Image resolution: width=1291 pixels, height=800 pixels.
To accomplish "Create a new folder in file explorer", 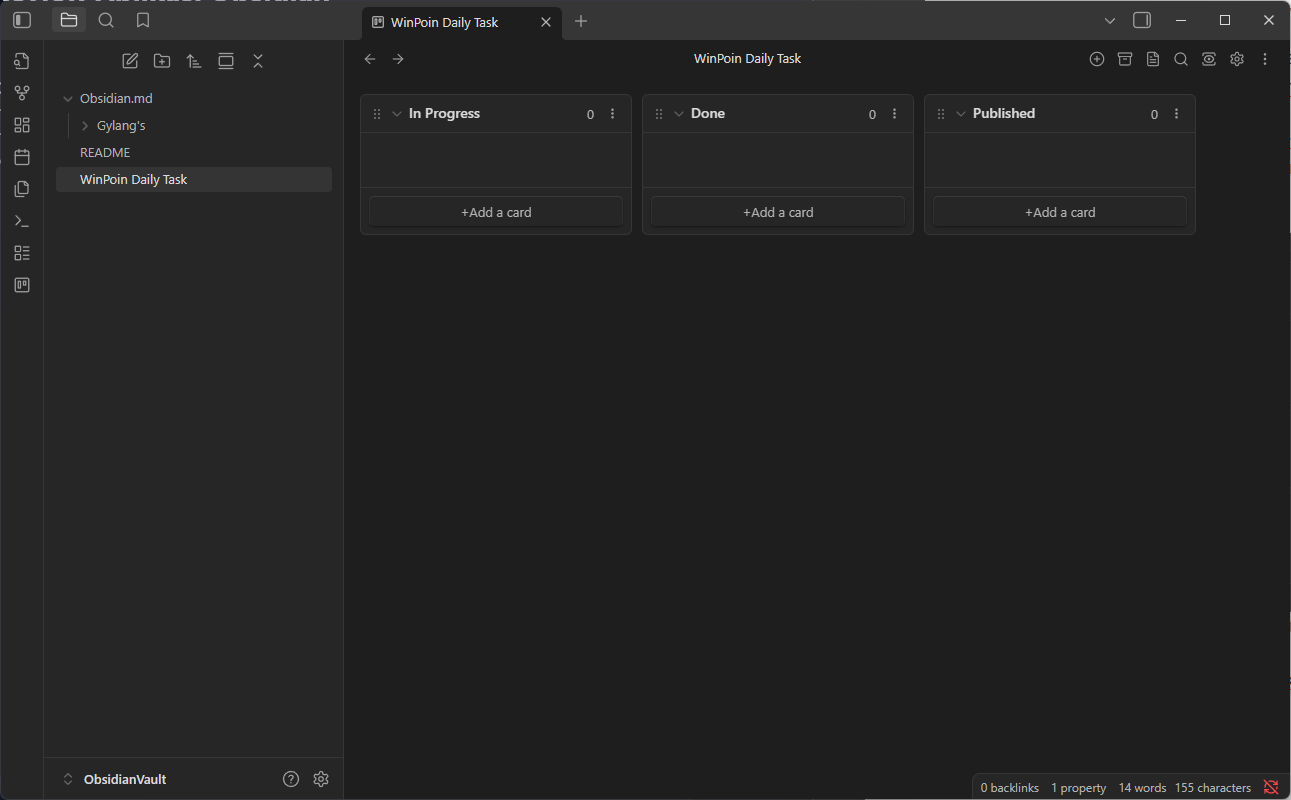I will (x=162, y=61).
